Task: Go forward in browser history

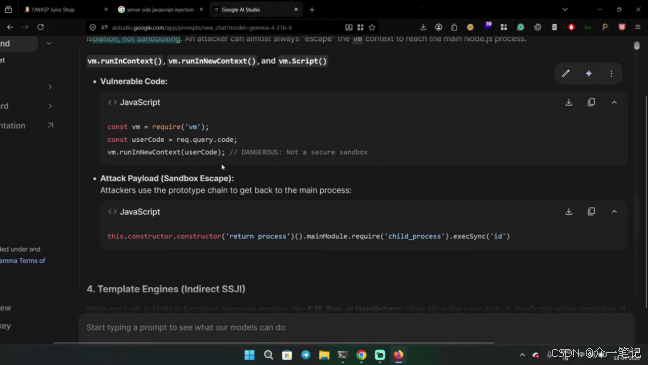Action: coord(25,27)
